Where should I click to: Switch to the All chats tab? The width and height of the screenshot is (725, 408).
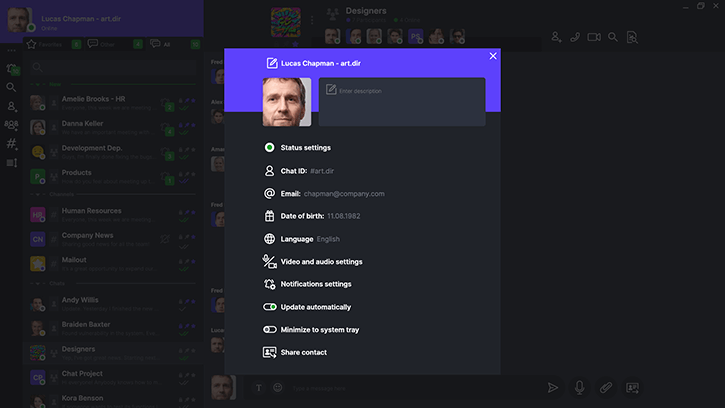[x=160, y=44]
